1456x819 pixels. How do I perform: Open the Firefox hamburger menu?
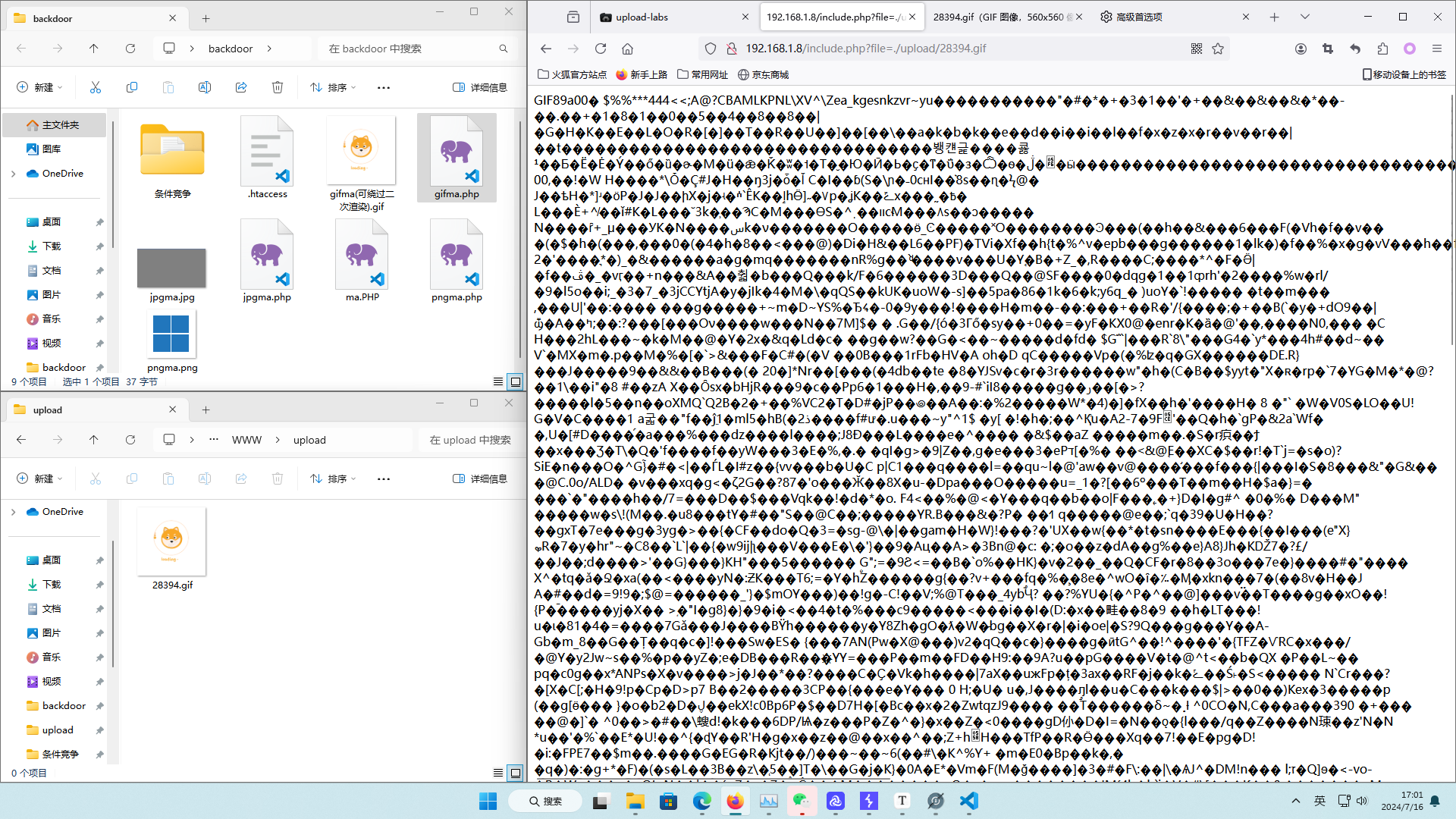coord(1437,49)
